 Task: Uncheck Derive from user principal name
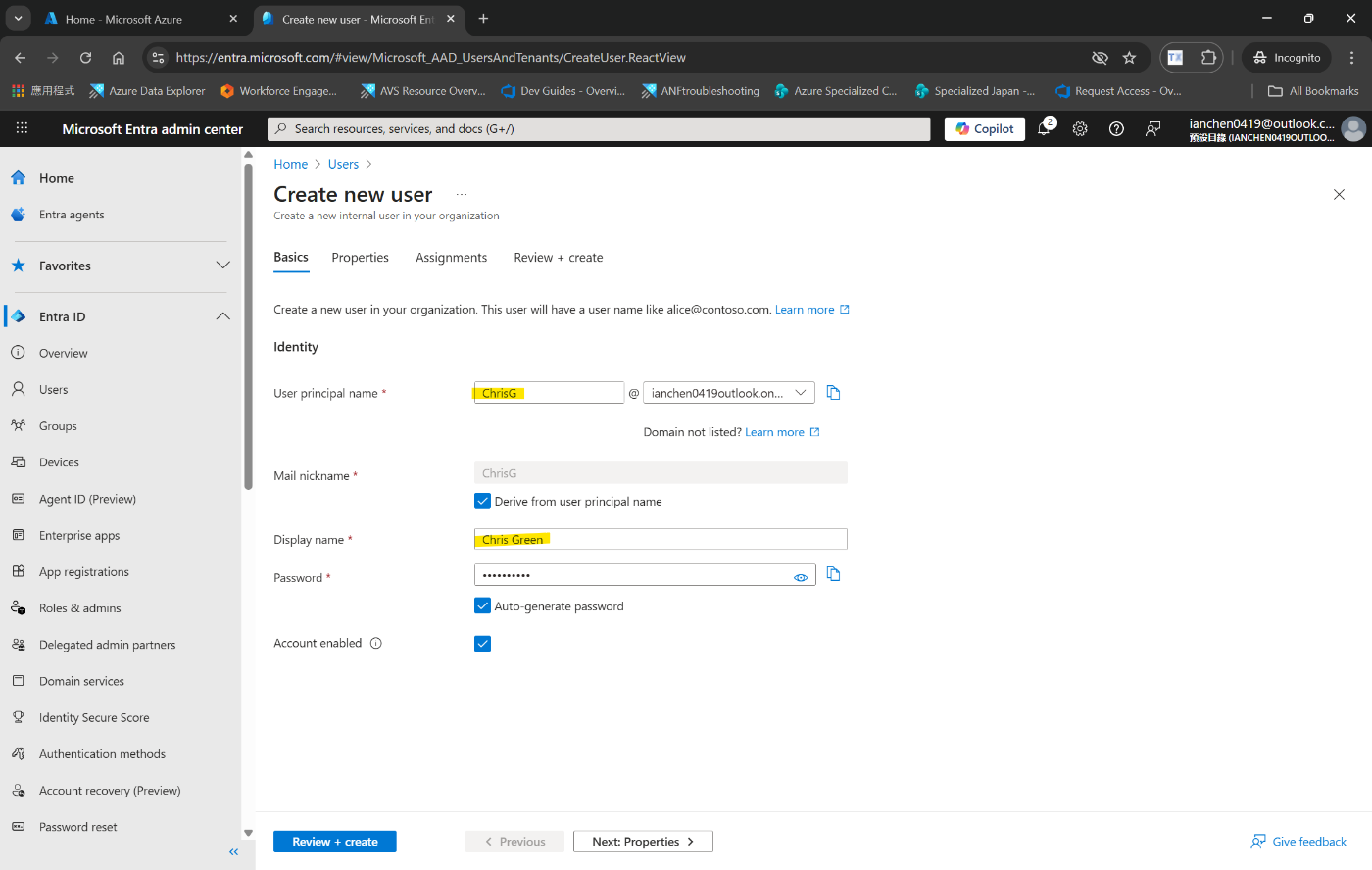click(x=482, y=501)
